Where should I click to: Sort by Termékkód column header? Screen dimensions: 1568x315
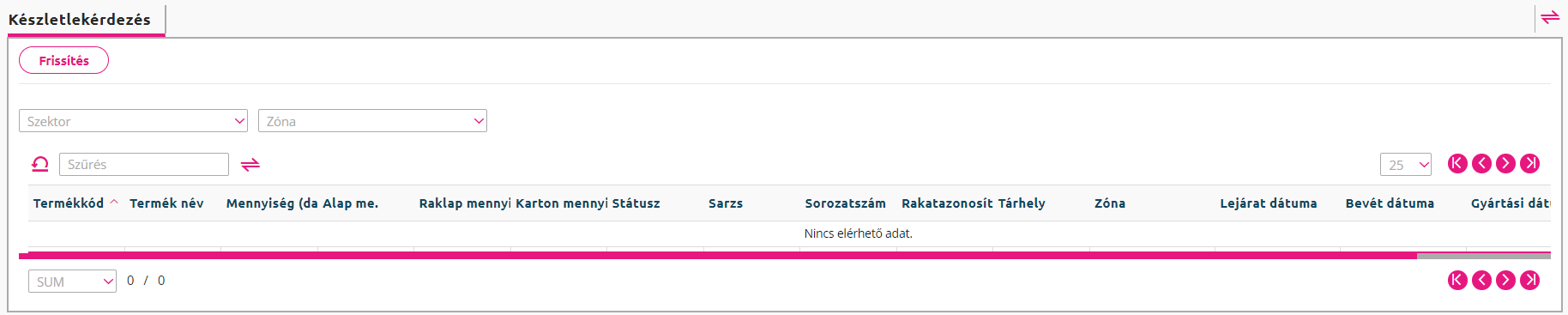[x=69, y=203]
